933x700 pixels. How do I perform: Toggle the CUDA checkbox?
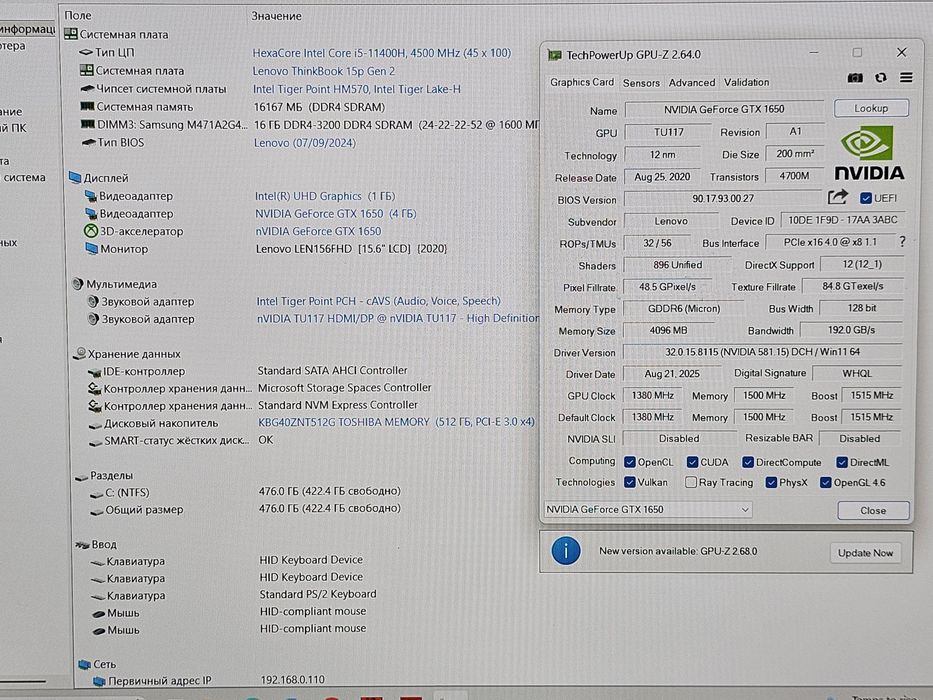692,462
